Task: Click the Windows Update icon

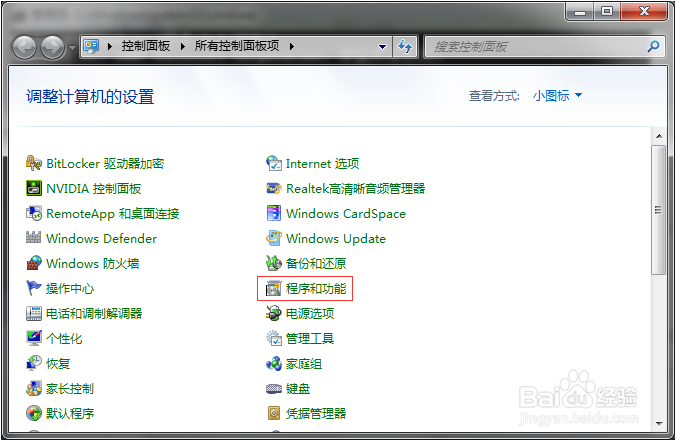Action: tap(274, 239)
